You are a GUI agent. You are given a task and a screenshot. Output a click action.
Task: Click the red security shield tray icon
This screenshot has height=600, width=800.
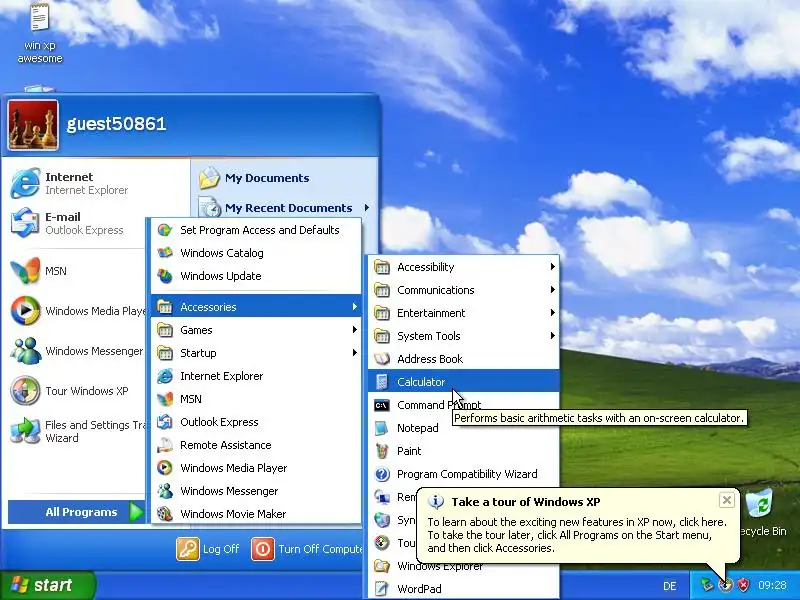tap(744, 585)
